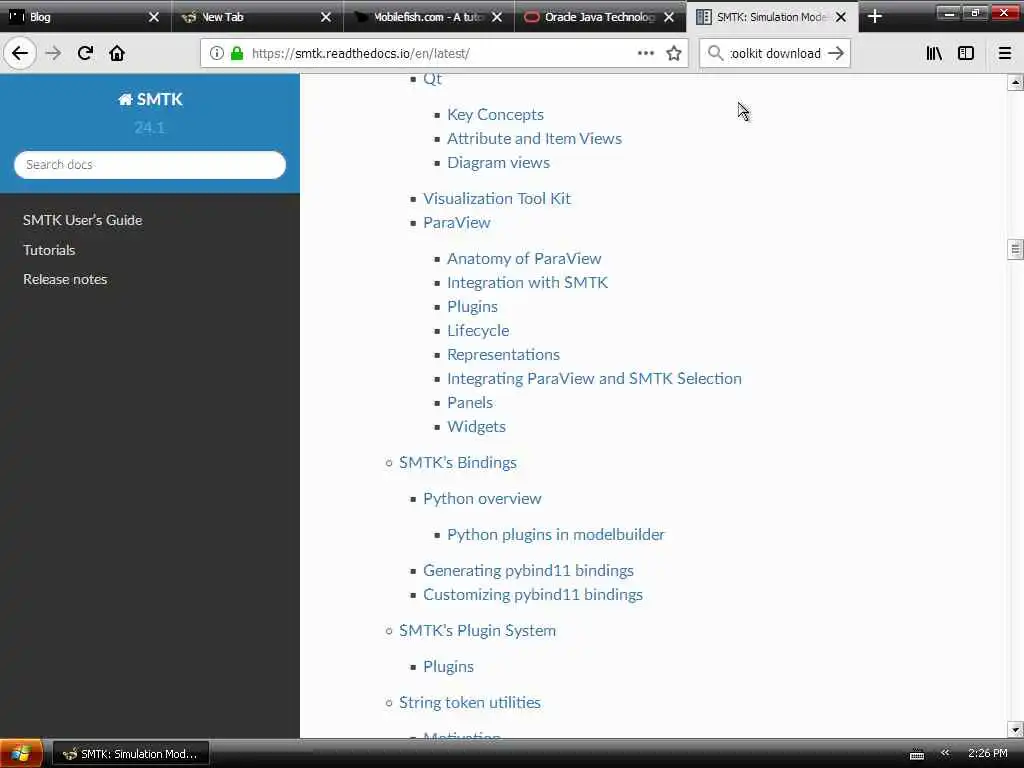Open the Firefox hamburger menu

tap(1005, 53)
